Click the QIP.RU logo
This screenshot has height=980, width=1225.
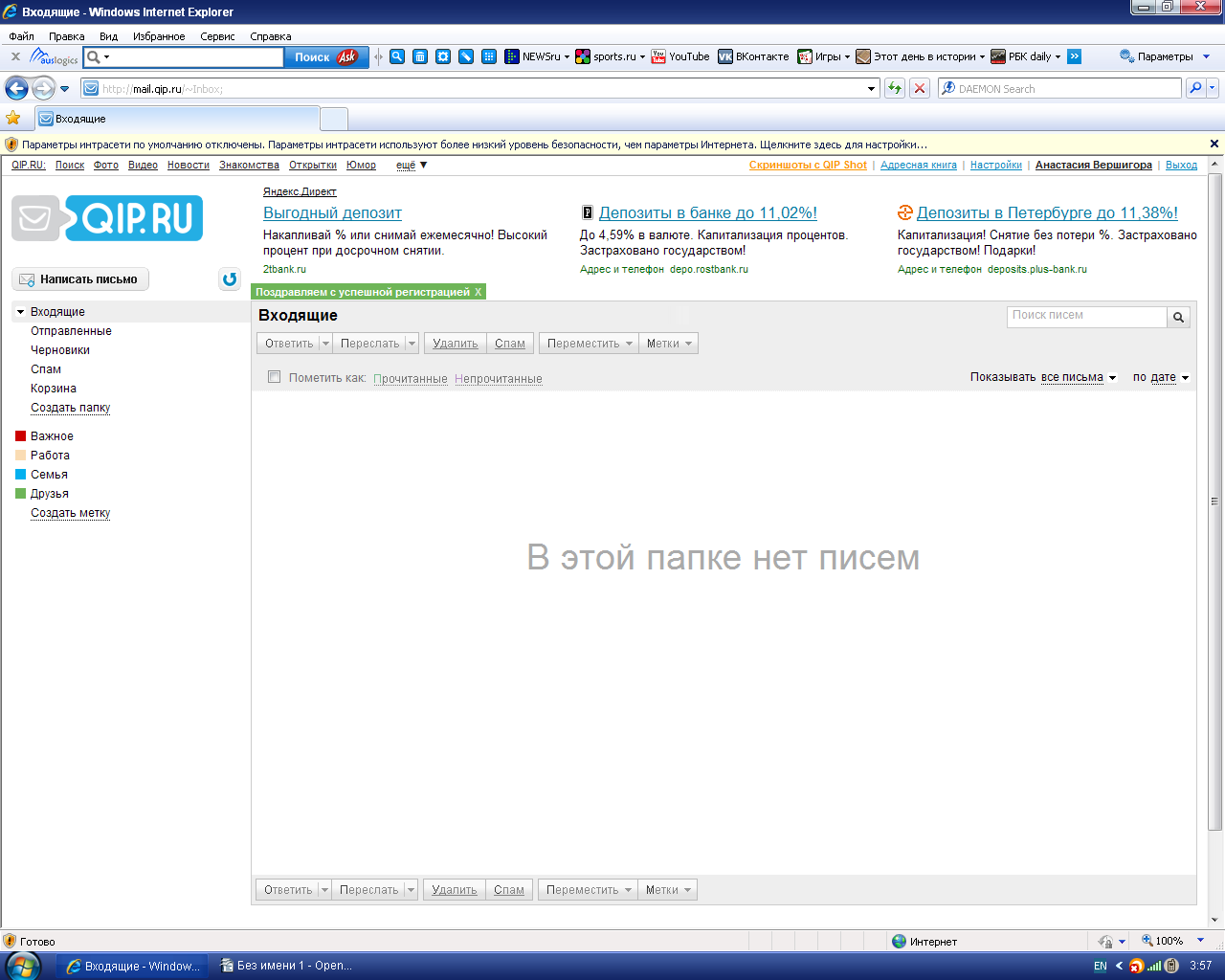107,218
